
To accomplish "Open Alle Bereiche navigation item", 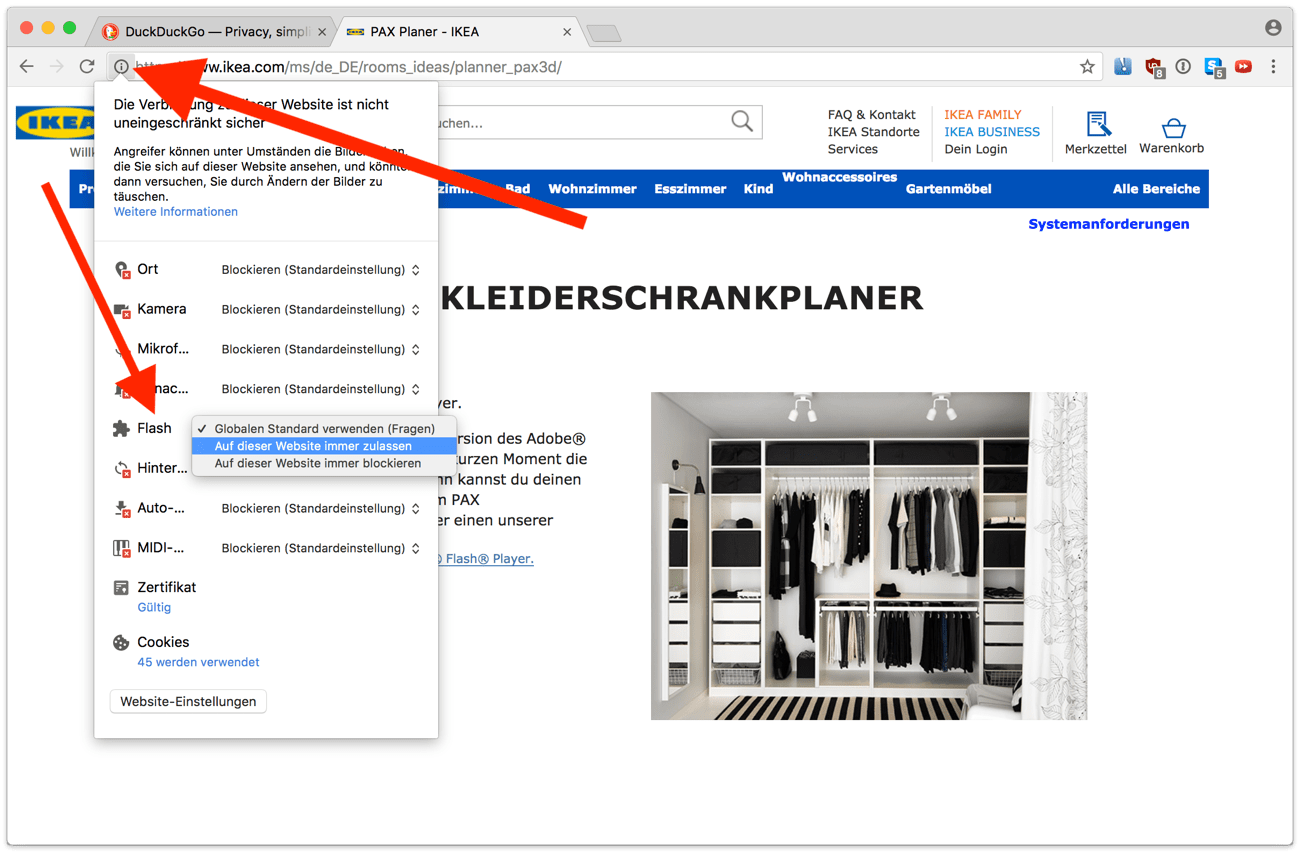I will tap(1156, 189).
